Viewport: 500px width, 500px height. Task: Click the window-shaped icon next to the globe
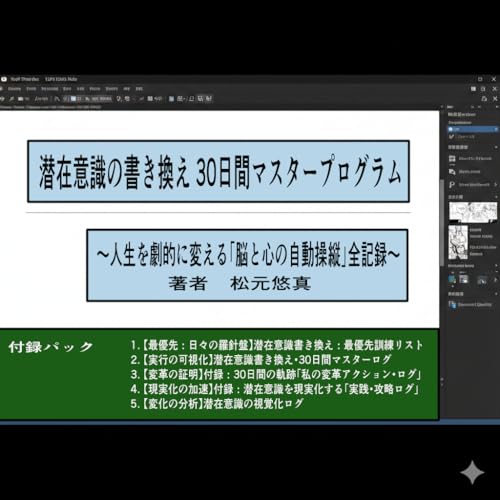tap(463, 279)
